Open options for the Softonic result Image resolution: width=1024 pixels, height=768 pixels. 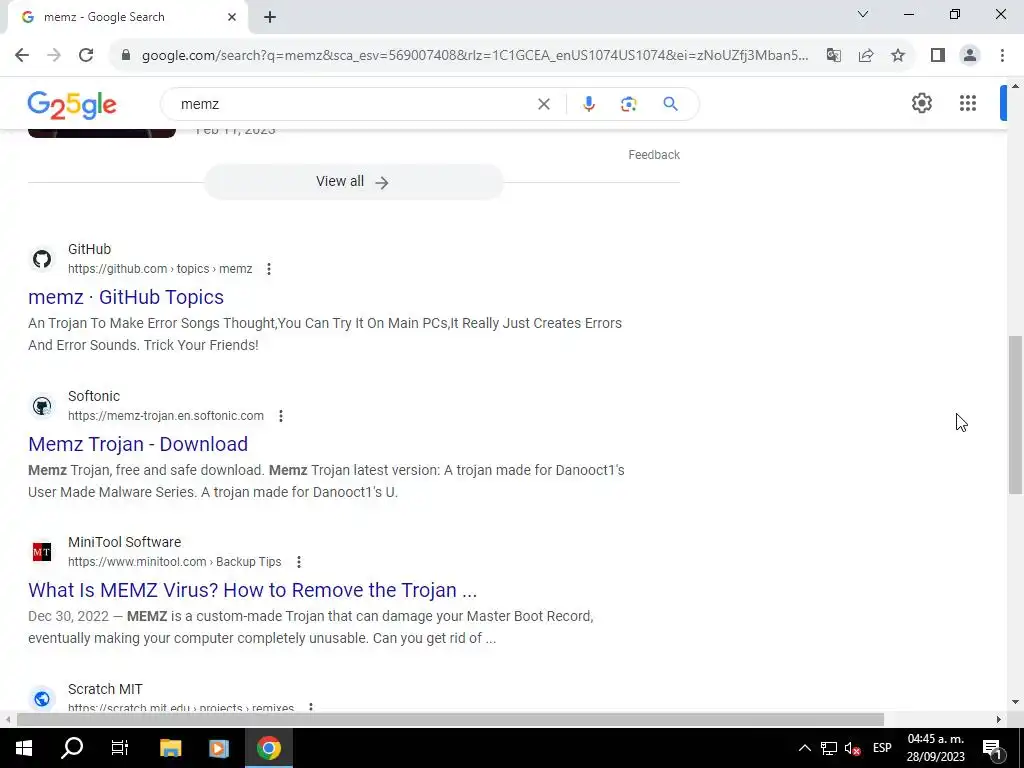tap(281, 416)
